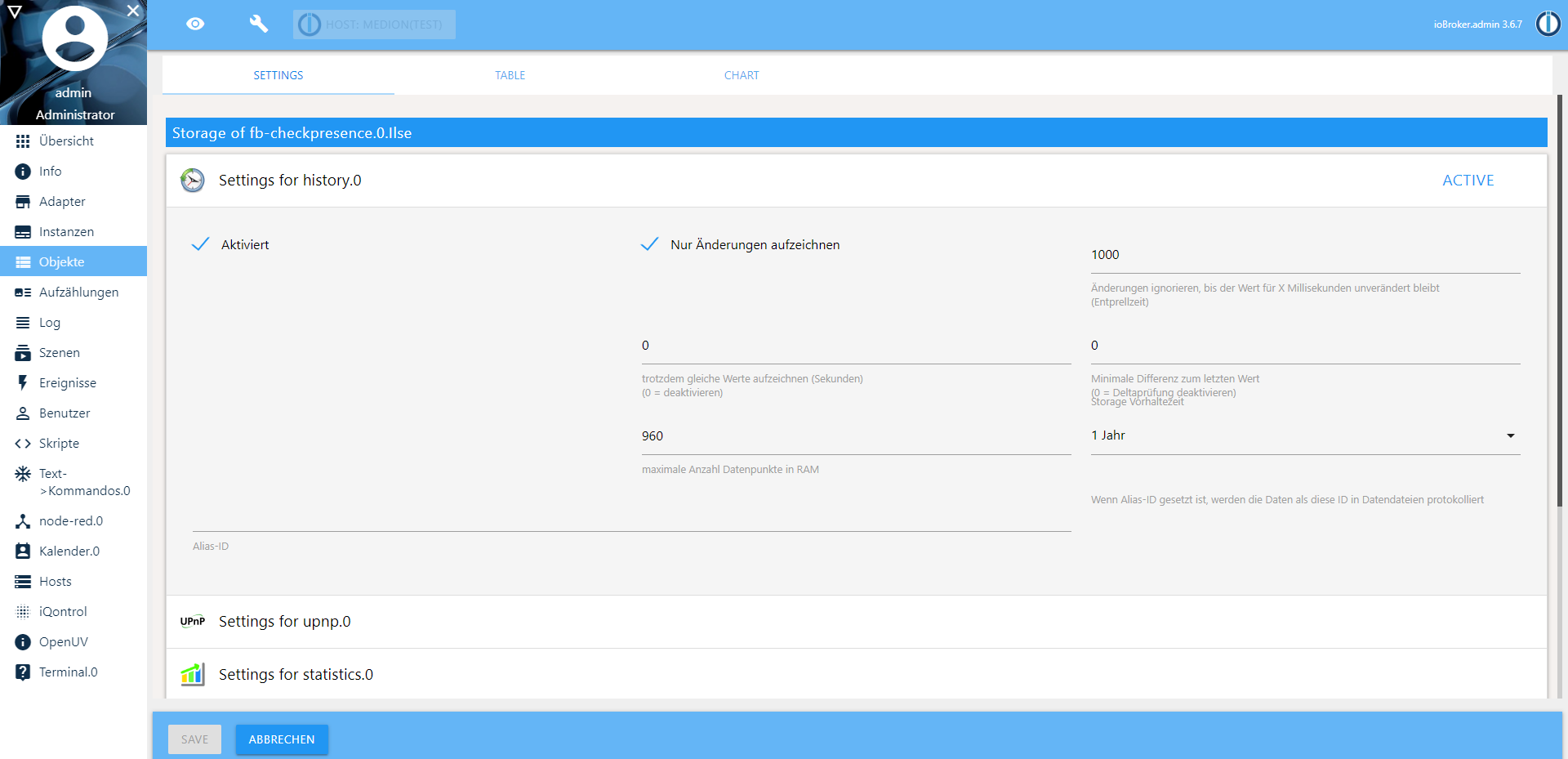Go to Instanzen menu entry

click(x=73, y=232)
